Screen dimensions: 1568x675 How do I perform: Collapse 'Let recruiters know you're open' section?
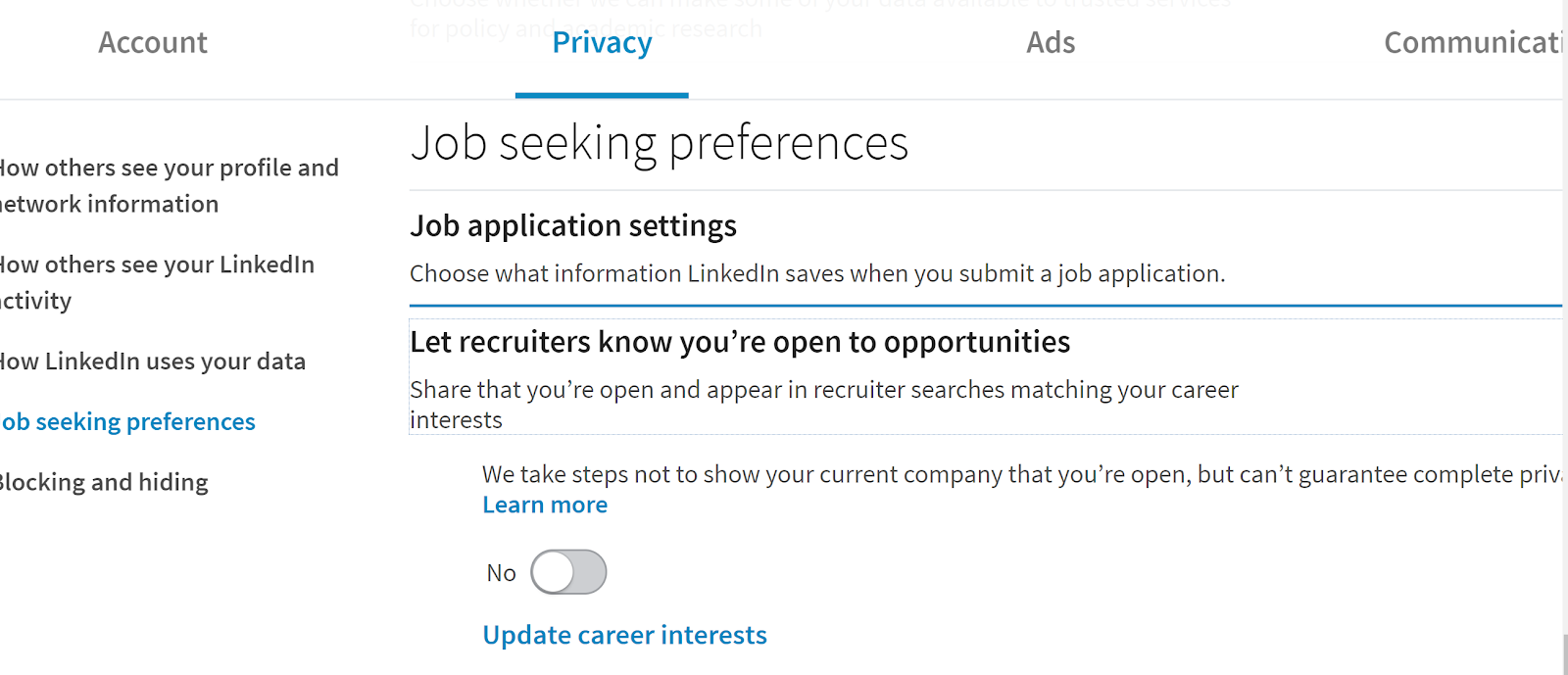tap(740, 342)
